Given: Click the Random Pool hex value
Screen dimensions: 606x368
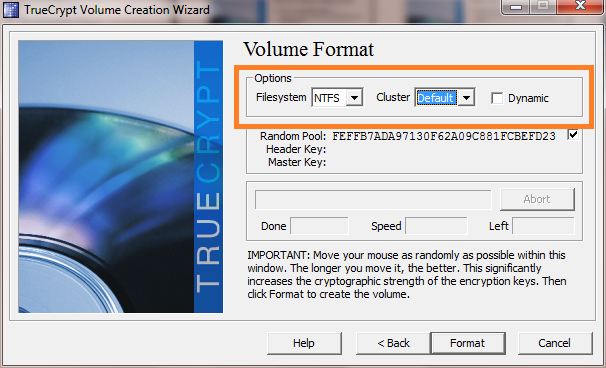Looking at the screenshot, I should pos(444,136).
